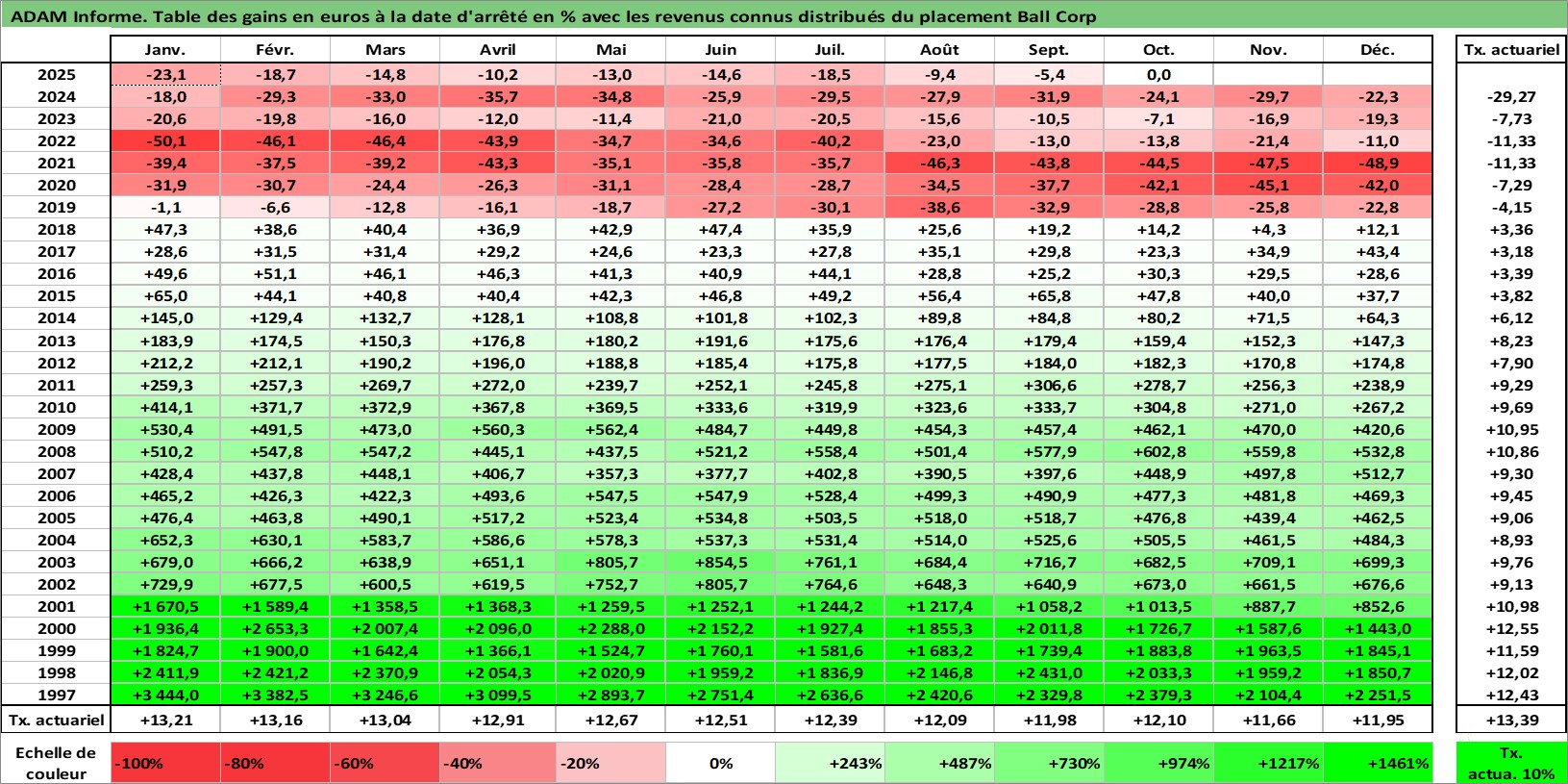Viewport: 1568px width, 784px height.
Task: Select the 'Tx. actuariel' bottom row label
Action: coord(57,720)
